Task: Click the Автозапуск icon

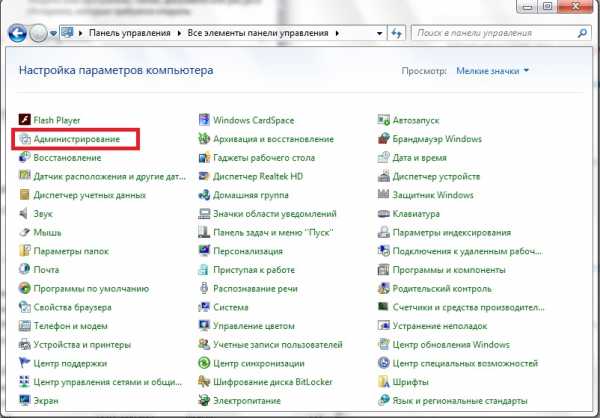Action: point(383,120)
